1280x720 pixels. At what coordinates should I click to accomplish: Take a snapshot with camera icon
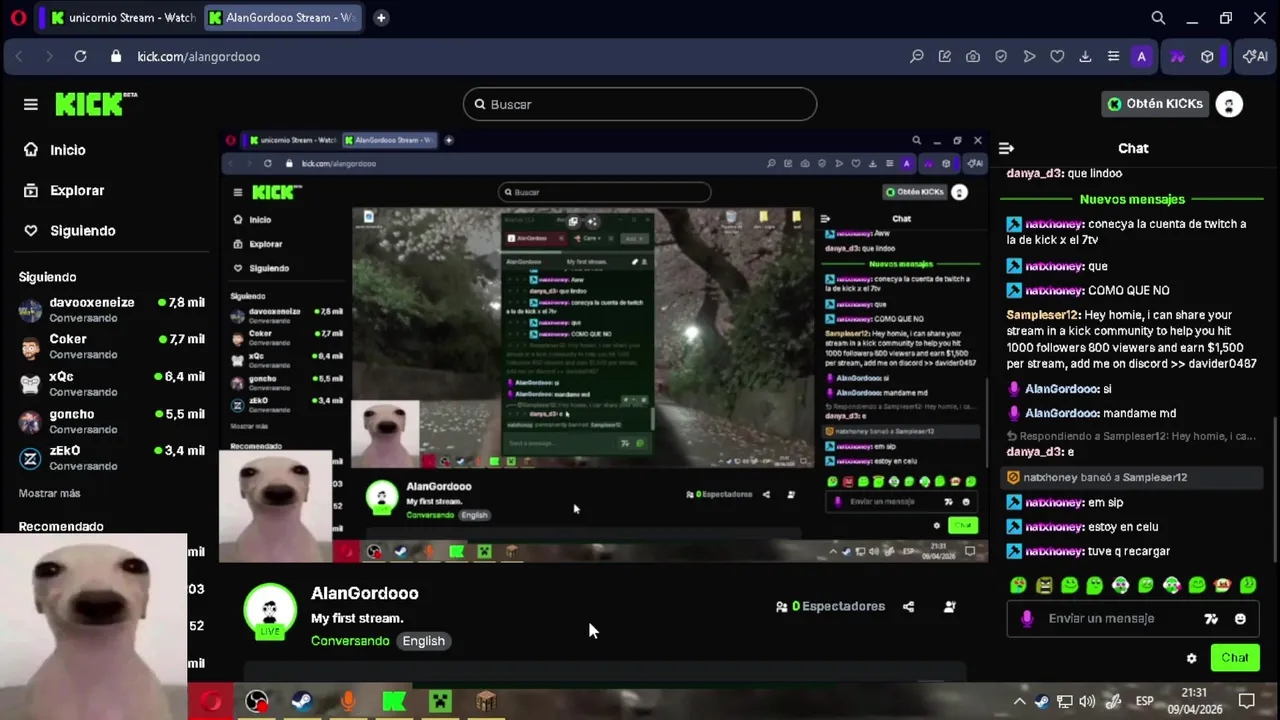pos(972,57)
